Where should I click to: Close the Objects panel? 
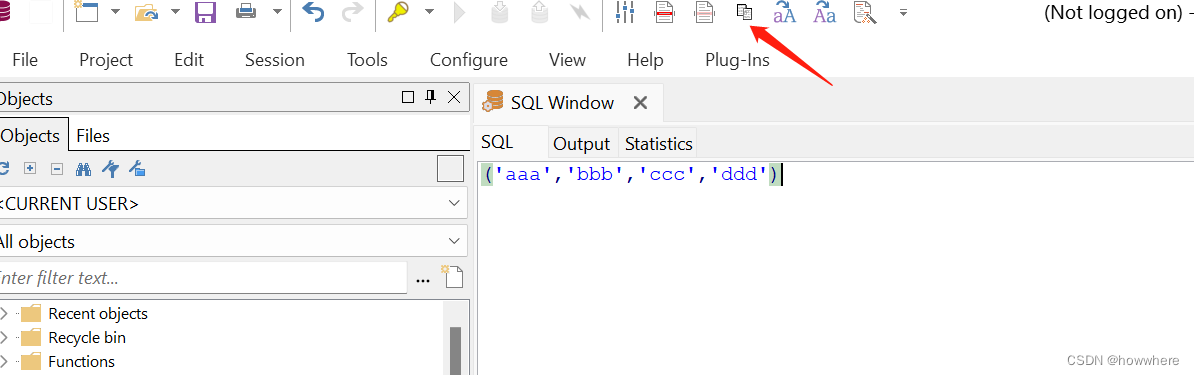click(x=454, y=97)
